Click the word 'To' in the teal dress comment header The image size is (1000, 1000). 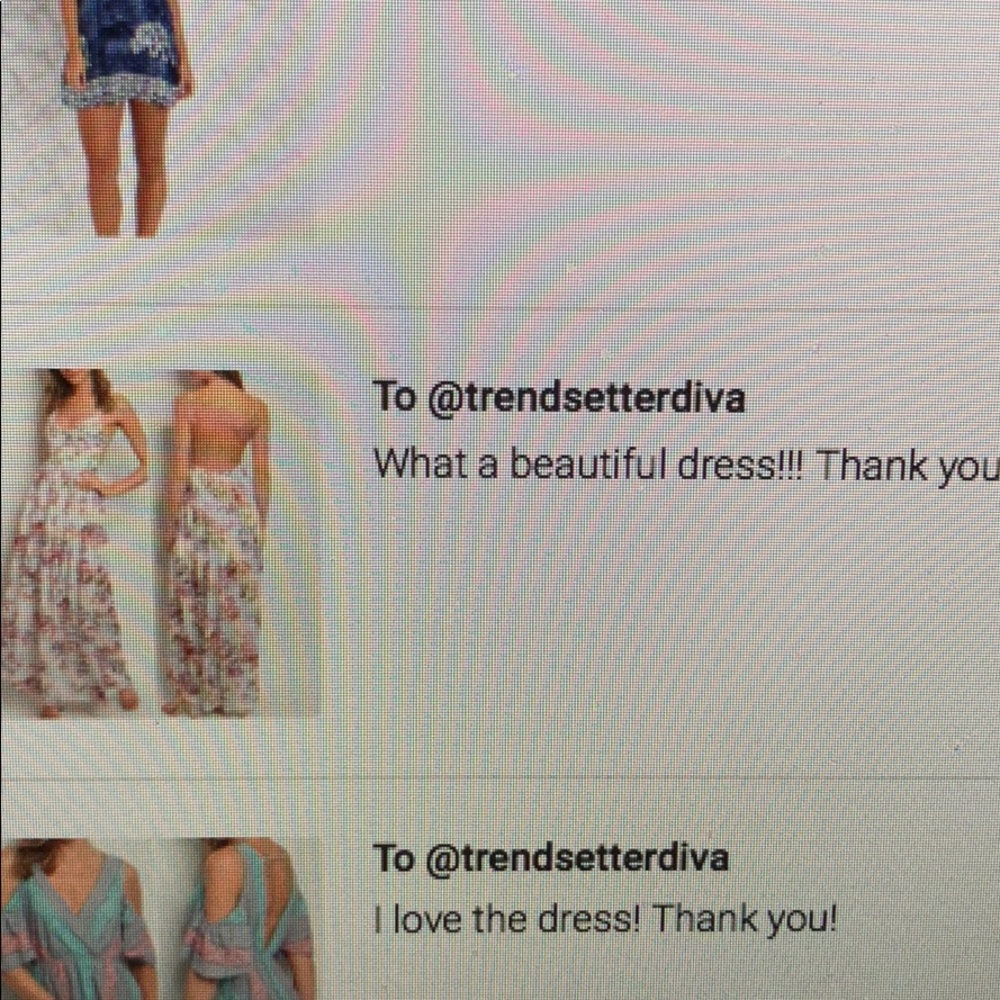click(x=394, y=858)
